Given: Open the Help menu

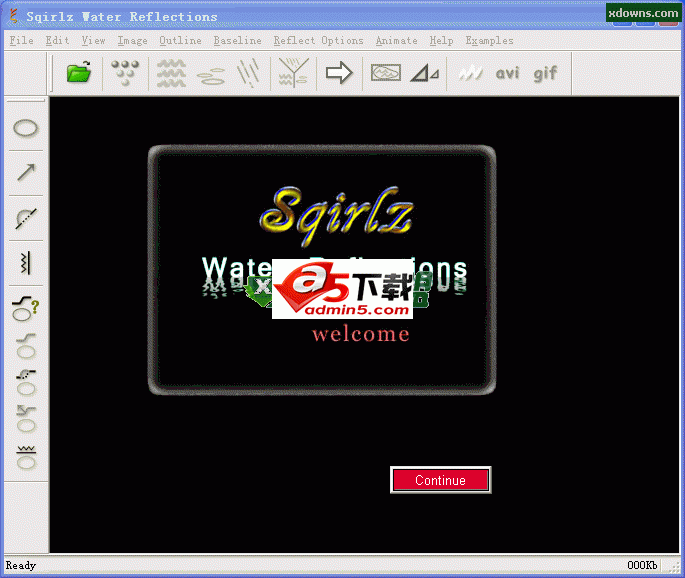Looking at the screenshot, I should click(x=441, y=41).
